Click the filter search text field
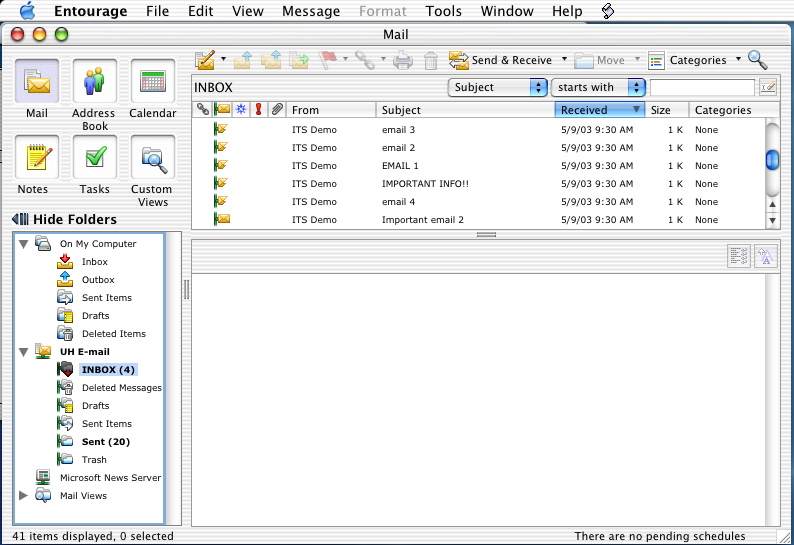The height and width of the screenshot is (545, 794). [702, 87]
